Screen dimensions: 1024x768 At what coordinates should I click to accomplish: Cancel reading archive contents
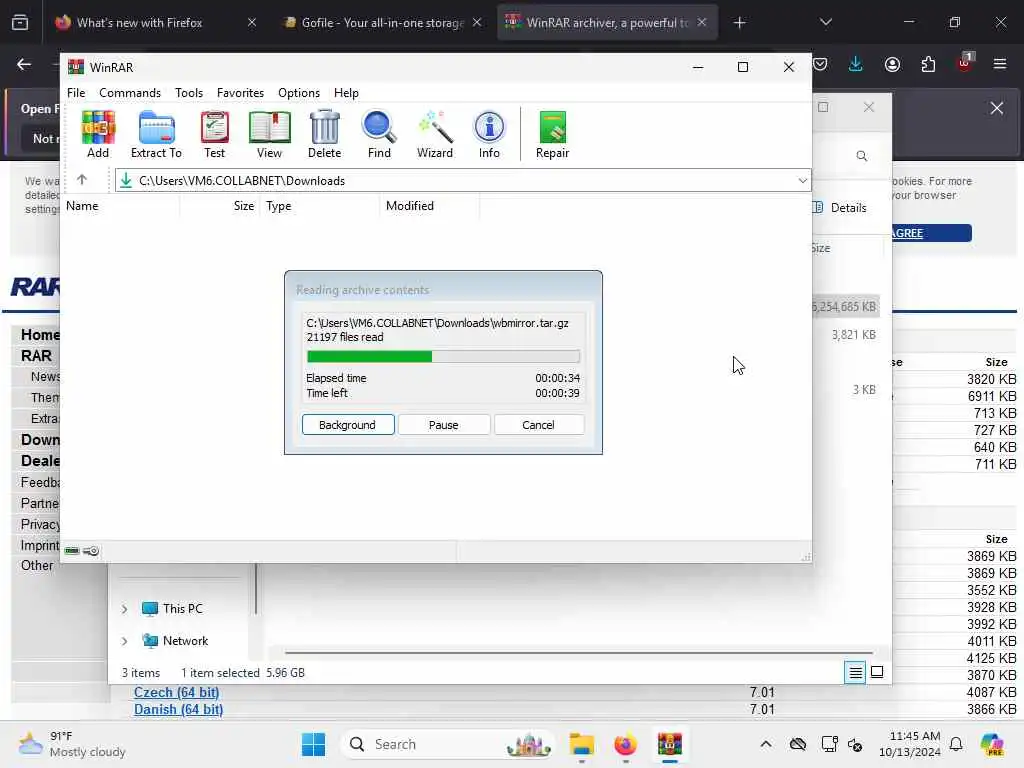coord(538,424)
